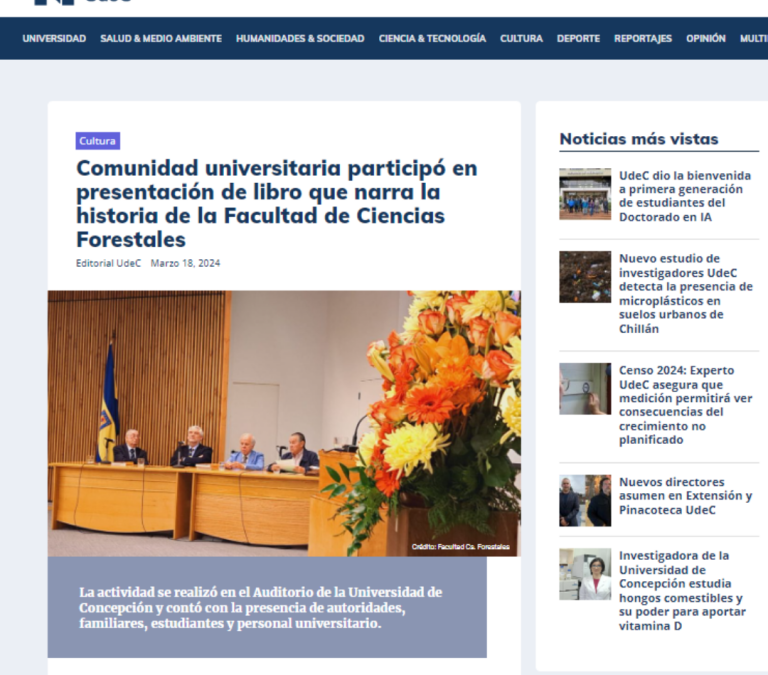768x675 pixels.
Task: Open news about Doctorado en IA students
Action: pos(685,196)
